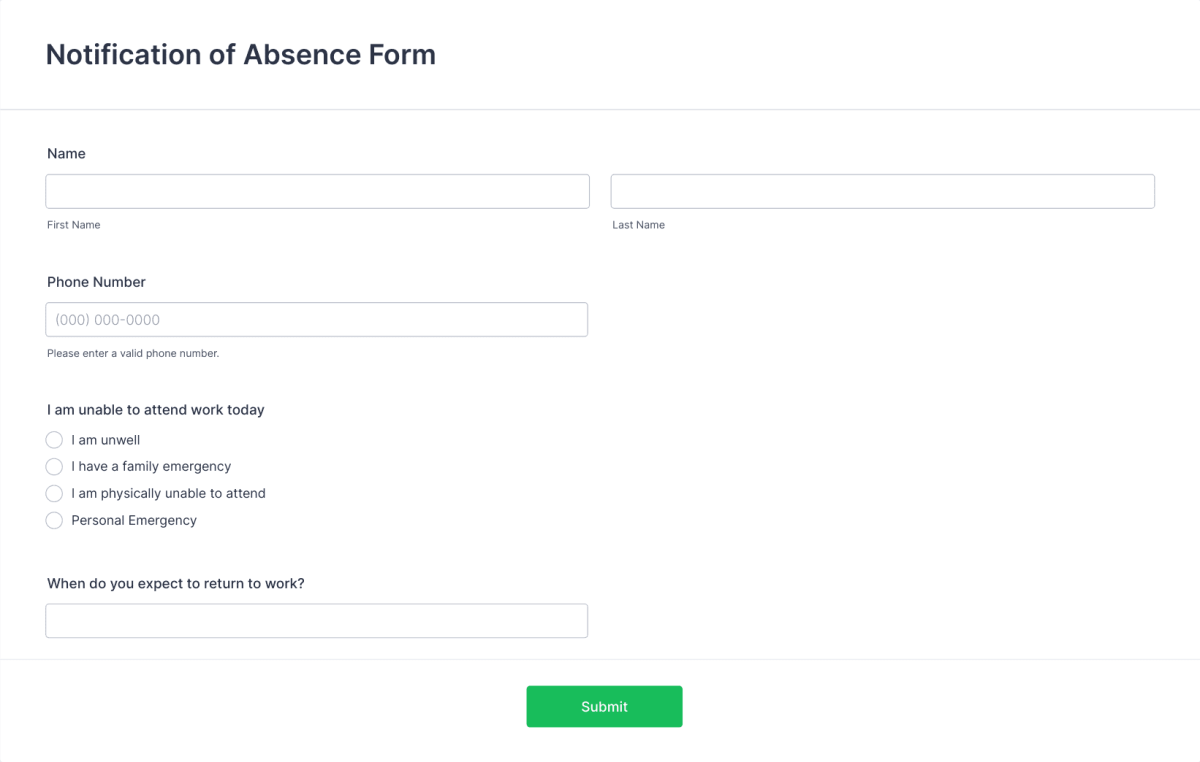1200x762 pixels.
Task: Click the Phone Number input box
Action: (x=316, y=319)
